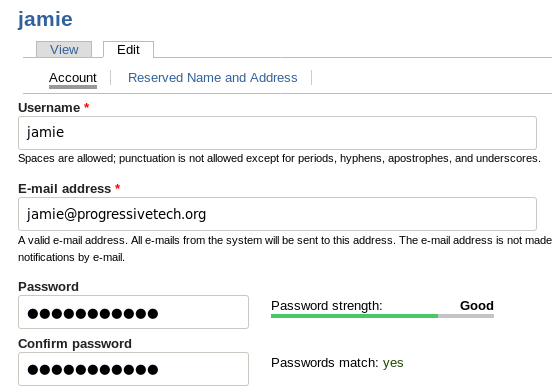
Task: Click the jamie page title heading
Action: coord(45,19)
